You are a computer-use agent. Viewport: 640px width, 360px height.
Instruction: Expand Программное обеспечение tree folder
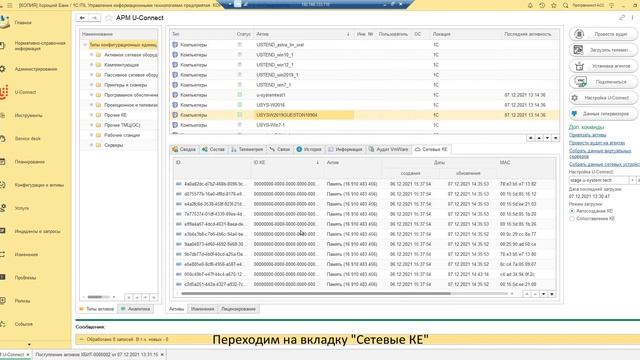[x=91, y=95]
